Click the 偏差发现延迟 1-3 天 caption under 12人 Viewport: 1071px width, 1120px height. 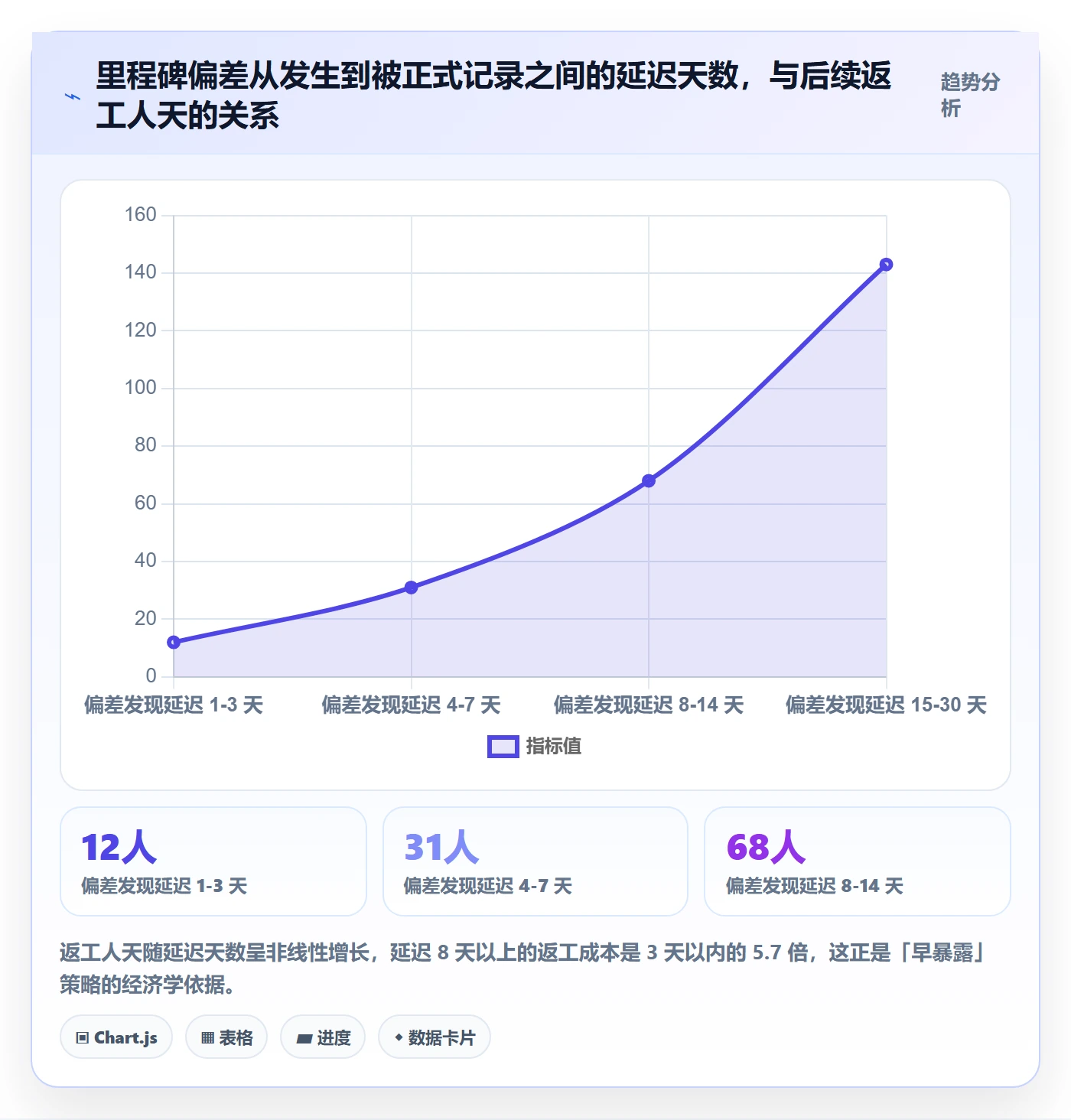pyautogui.click(x=164, y=886)
